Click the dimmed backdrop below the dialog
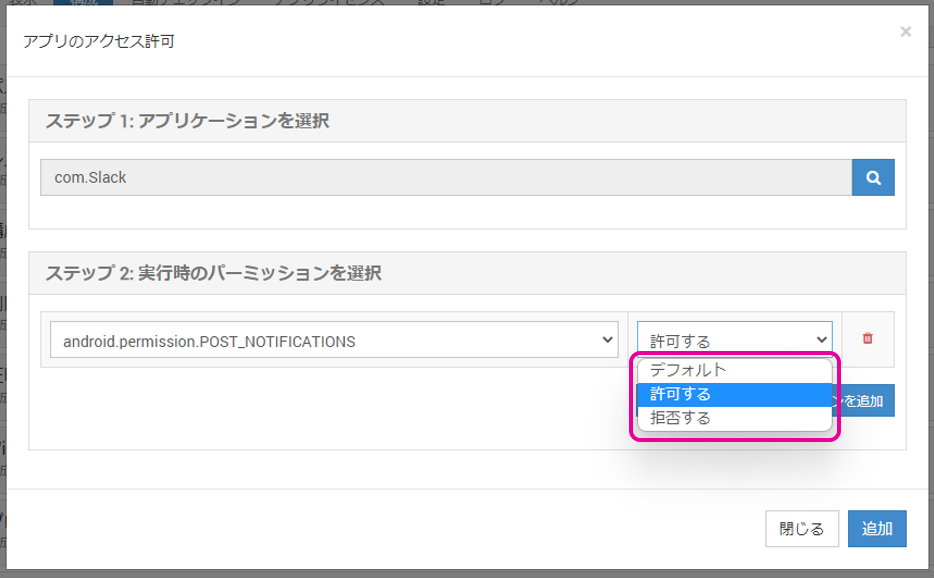The width and height of the screenshot is (934, 578). tap(467, 573)
